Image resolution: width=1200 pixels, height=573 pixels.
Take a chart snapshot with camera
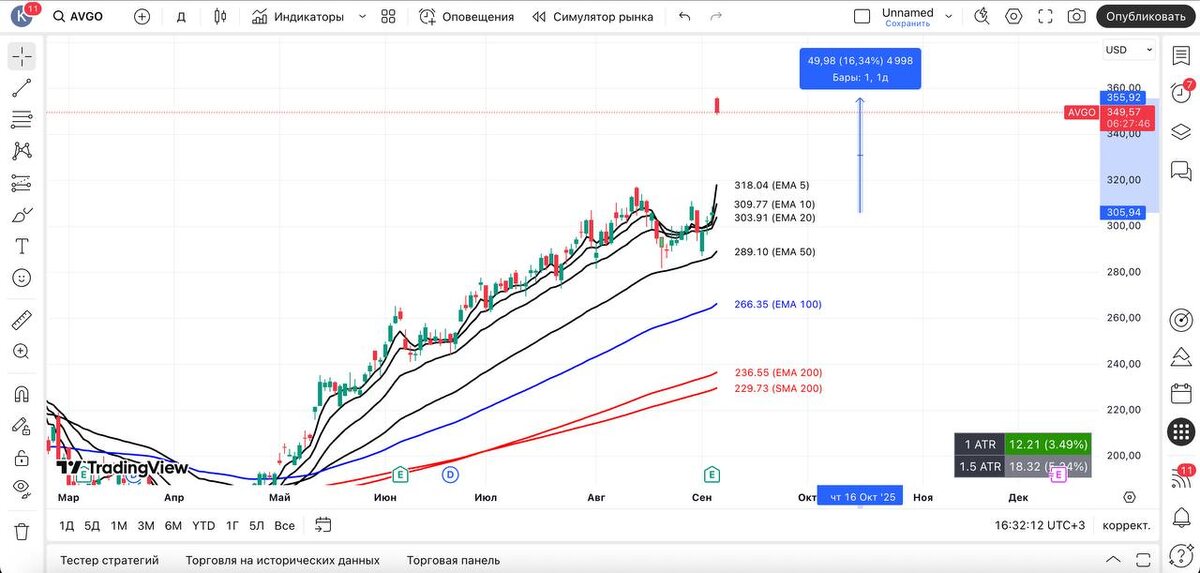pos(1076,16)
